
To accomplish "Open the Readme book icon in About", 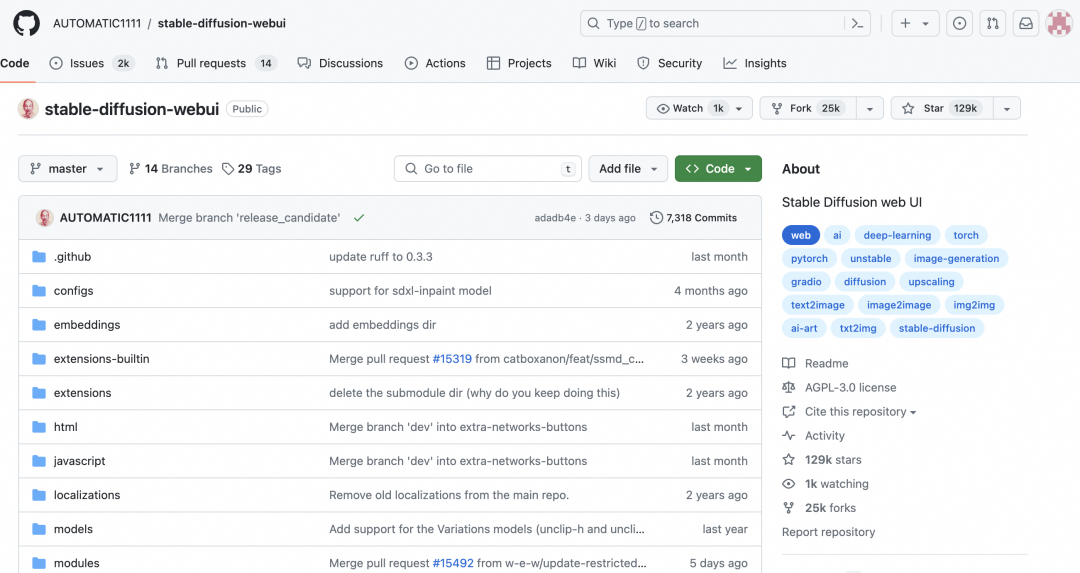I will click(789, 363).
